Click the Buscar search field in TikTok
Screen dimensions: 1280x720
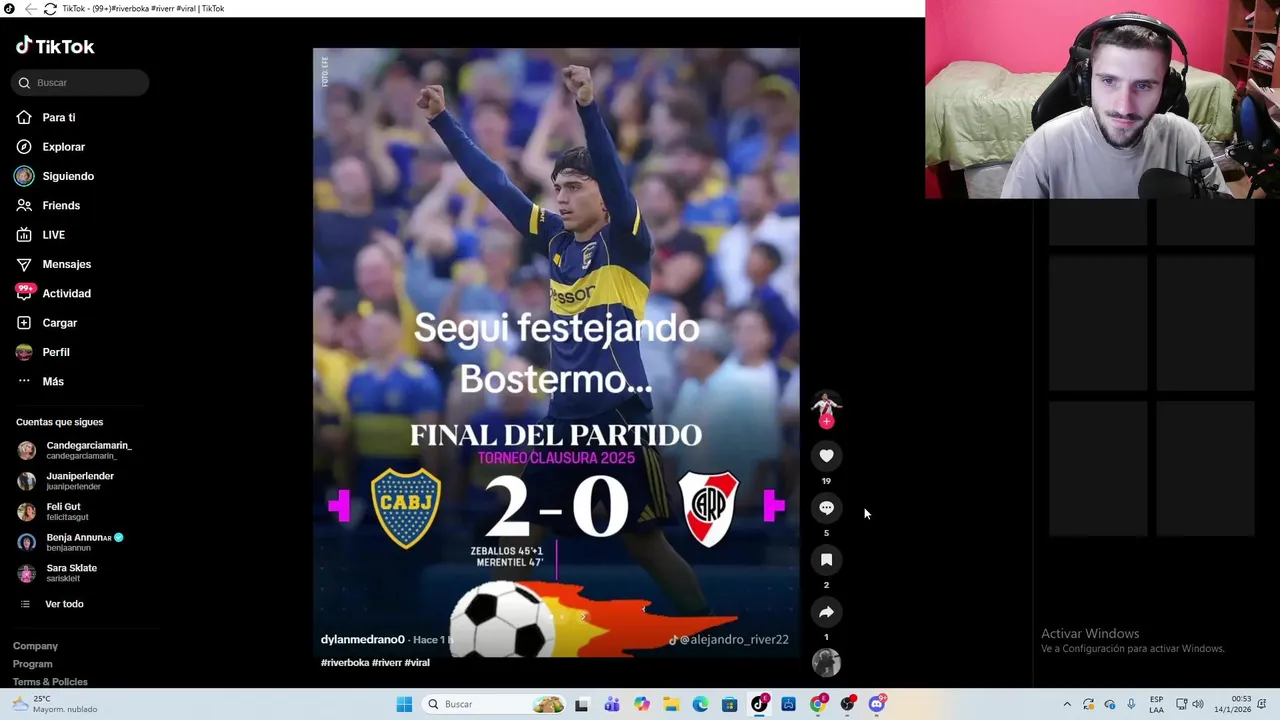[x=80, y=83]
